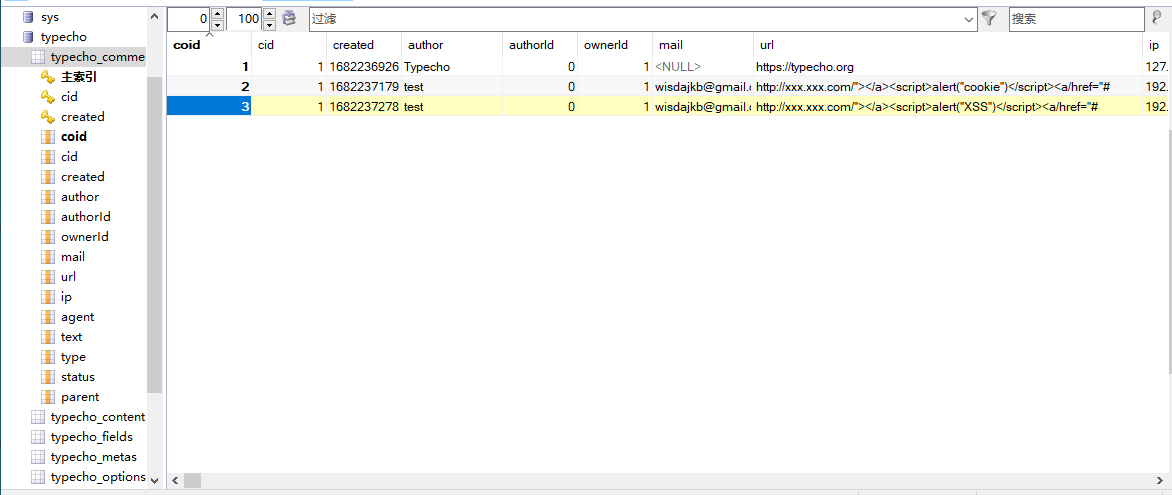1172x495 pixels.
Task: Click the created cell 1682237179
Action: tap(364, 87)
